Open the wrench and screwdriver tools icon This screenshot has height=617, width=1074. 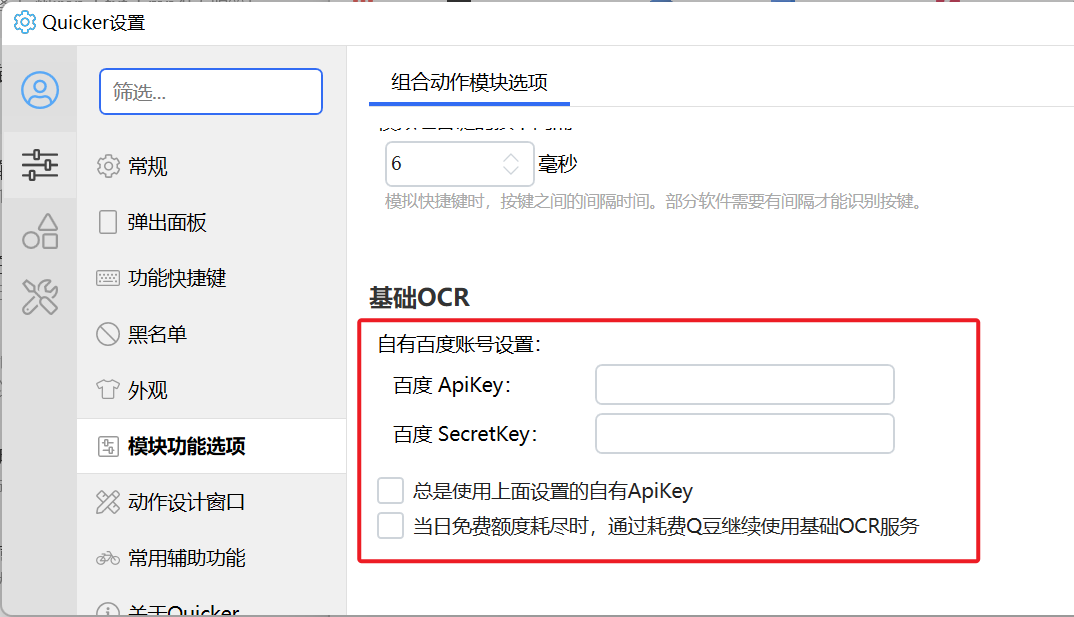click(x=40, y=297)
